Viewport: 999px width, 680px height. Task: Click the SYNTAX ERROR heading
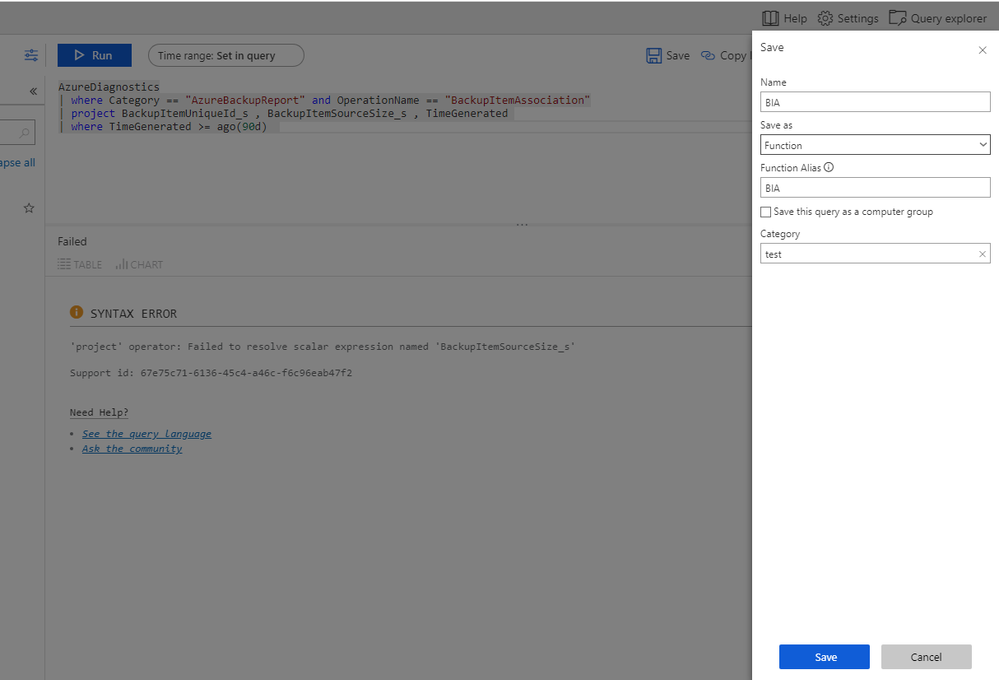[133, 314]
